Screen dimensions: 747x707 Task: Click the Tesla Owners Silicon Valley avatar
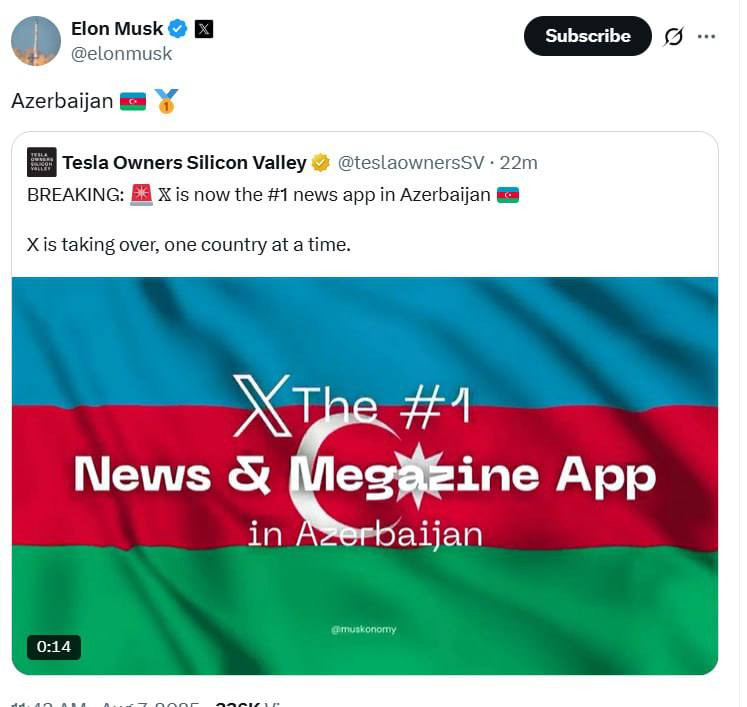(42, 162)
